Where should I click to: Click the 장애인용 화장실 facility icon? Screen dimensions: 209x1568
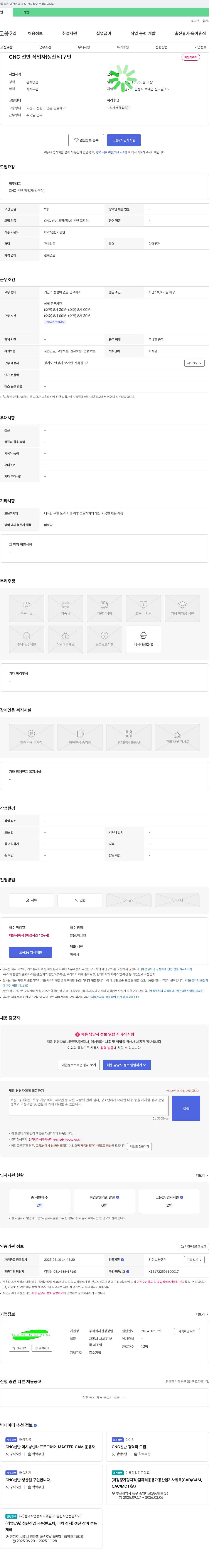[x=129, y=737]
